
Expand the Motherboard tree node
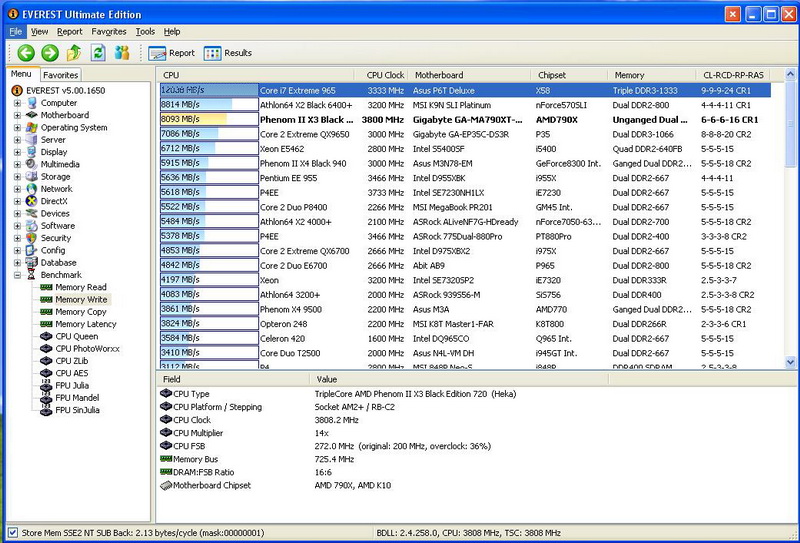tap(17, 115)
